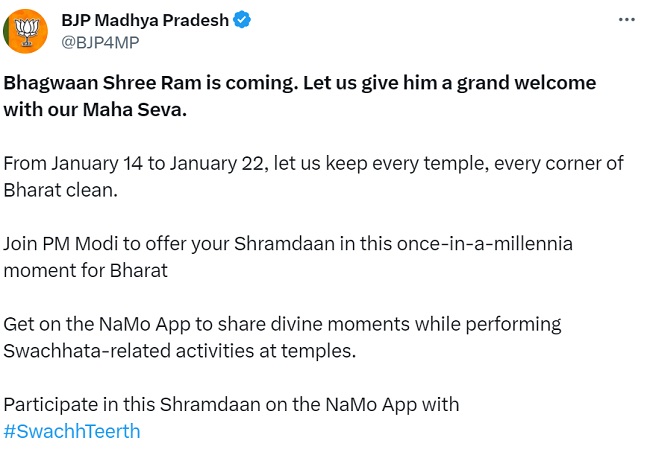Image resolution: width=650 pixels, height=458 pixels.
Task: Click the line starting 'Get on the NaMo App'
Action: coord(283,324)
